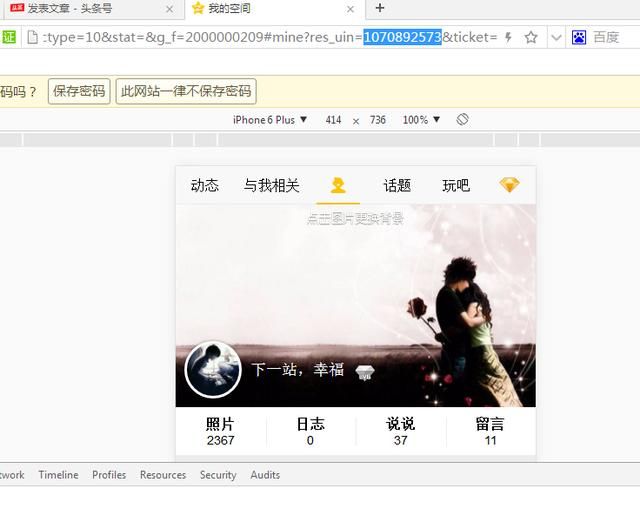Click the Baidu paw search engine icon
The width and height of the screenshot is (640, 522).
pyautogui.click(x=579, y=38)
